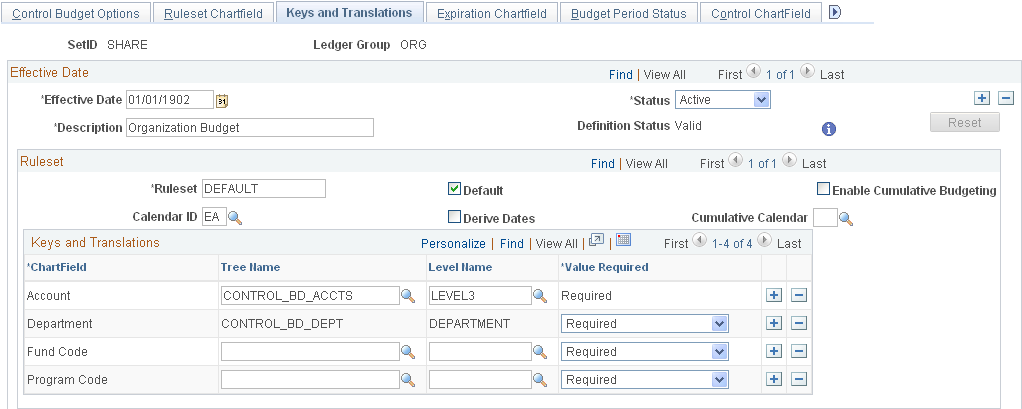
Task: Click into the Description text field
Action: point(250,128)
